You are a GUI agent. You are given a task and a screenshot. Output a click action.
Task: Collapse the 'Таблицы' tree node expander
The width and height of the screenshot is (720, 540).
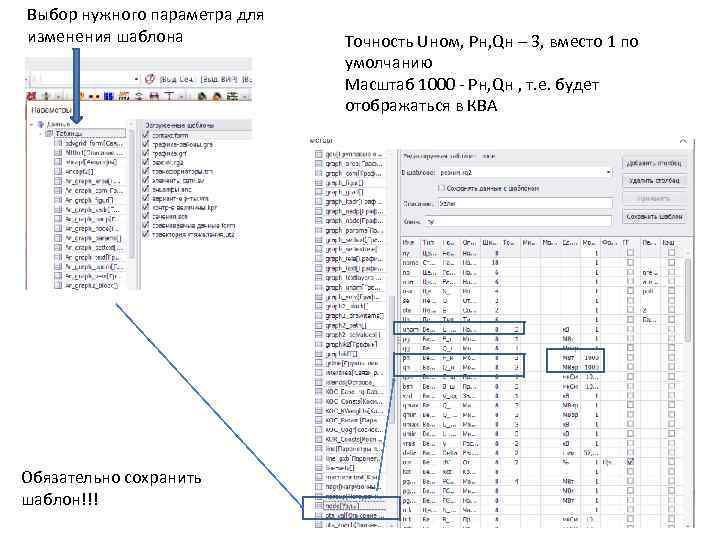pyautogui.click(x=41, y=134)
